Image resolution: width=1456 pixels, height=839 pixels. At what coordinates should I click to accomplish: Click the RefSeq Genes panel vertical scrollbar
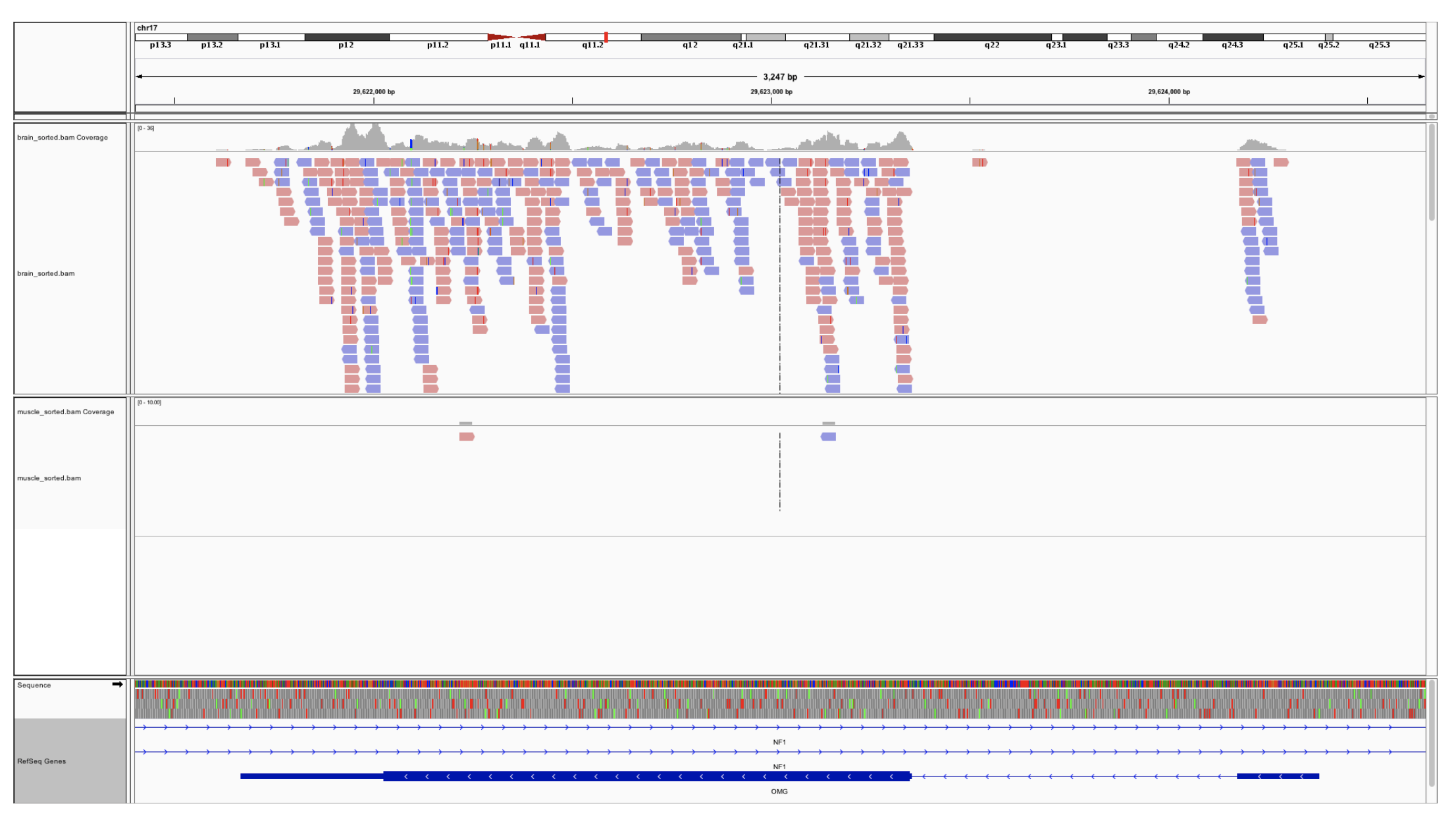pos(1432,733)
